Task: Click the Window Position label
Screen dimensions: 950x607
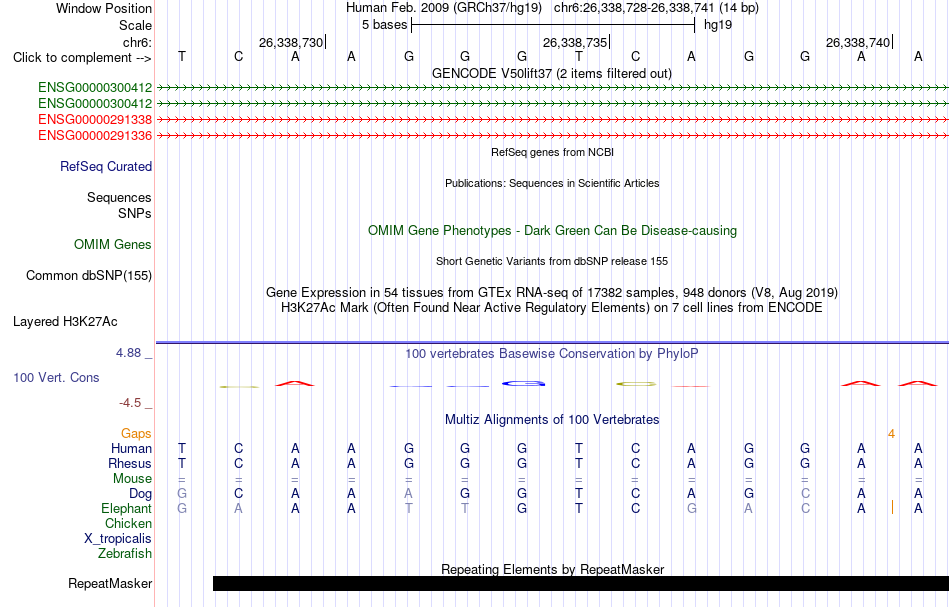Action: 104,8
